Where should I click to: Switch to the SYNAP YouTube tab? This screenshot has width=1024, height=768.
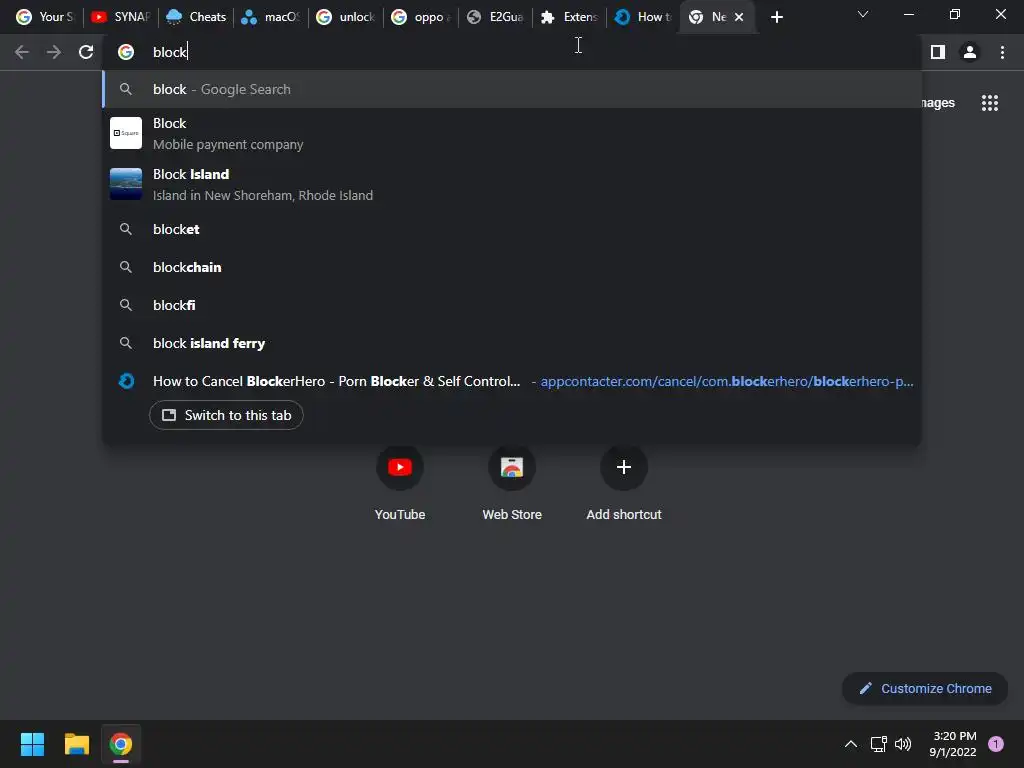click(x=121, y=17)
